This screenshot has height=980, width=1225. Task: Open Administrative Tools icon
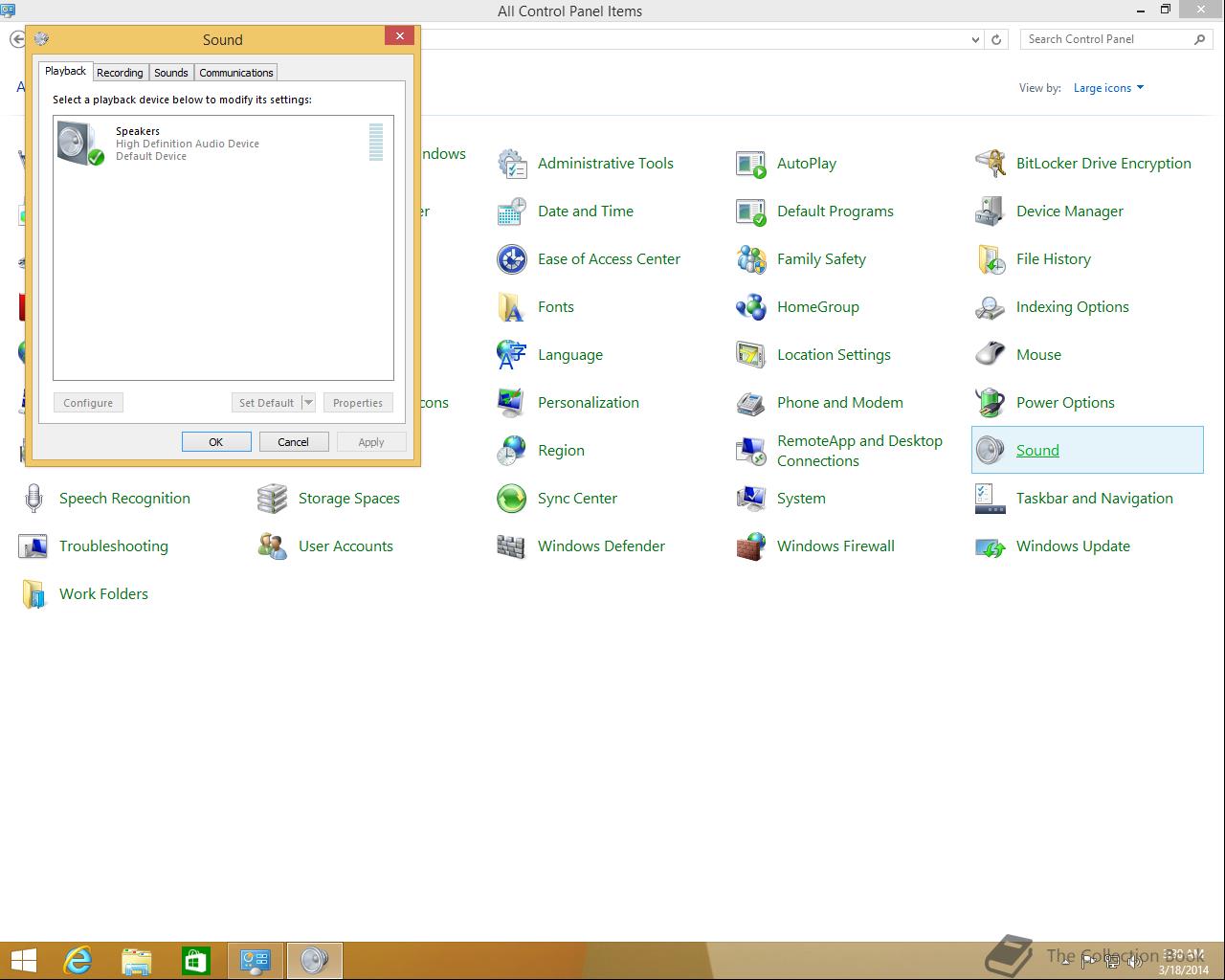pyautogui.click(x=512, y=164)
